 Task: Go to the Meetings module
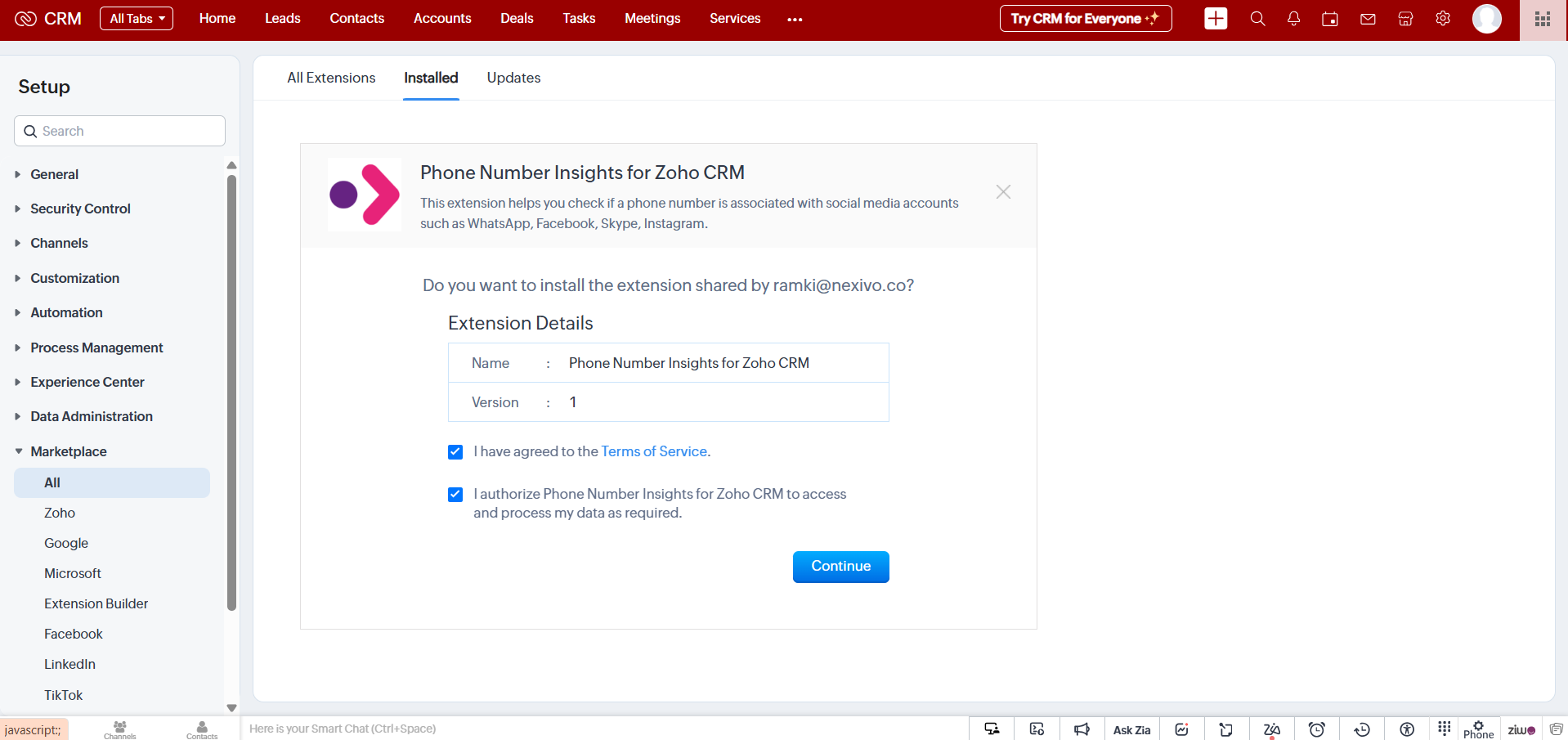coord(652,18)
